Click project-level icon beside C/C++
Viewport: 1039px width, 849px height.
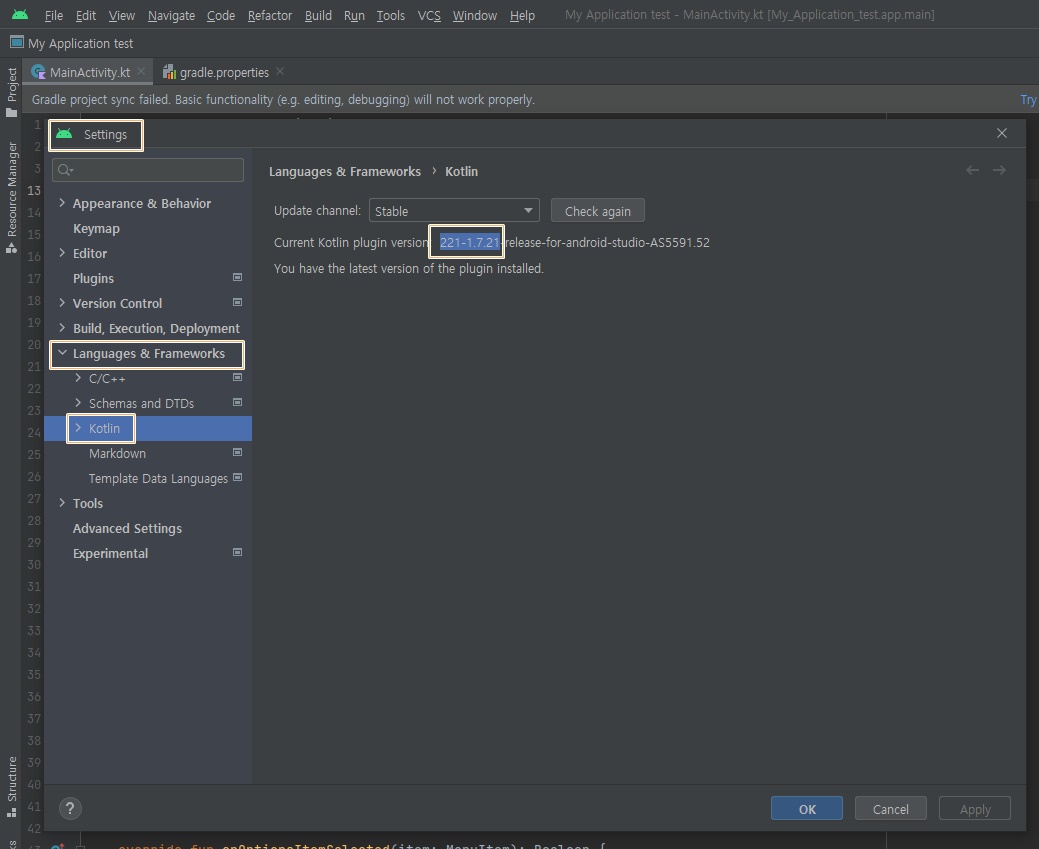coord(237,378)
